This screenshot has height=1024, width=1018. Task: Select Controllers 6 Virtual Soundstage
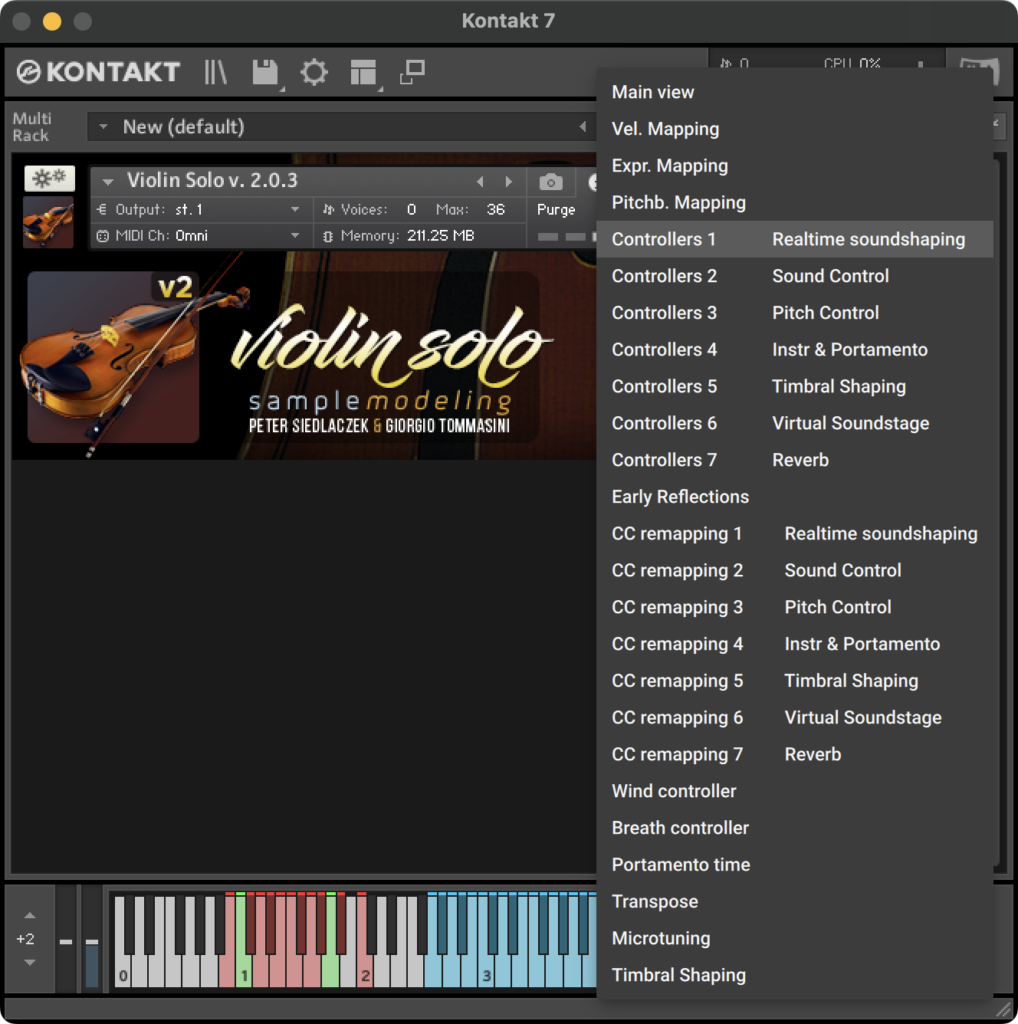pos(795,423)
